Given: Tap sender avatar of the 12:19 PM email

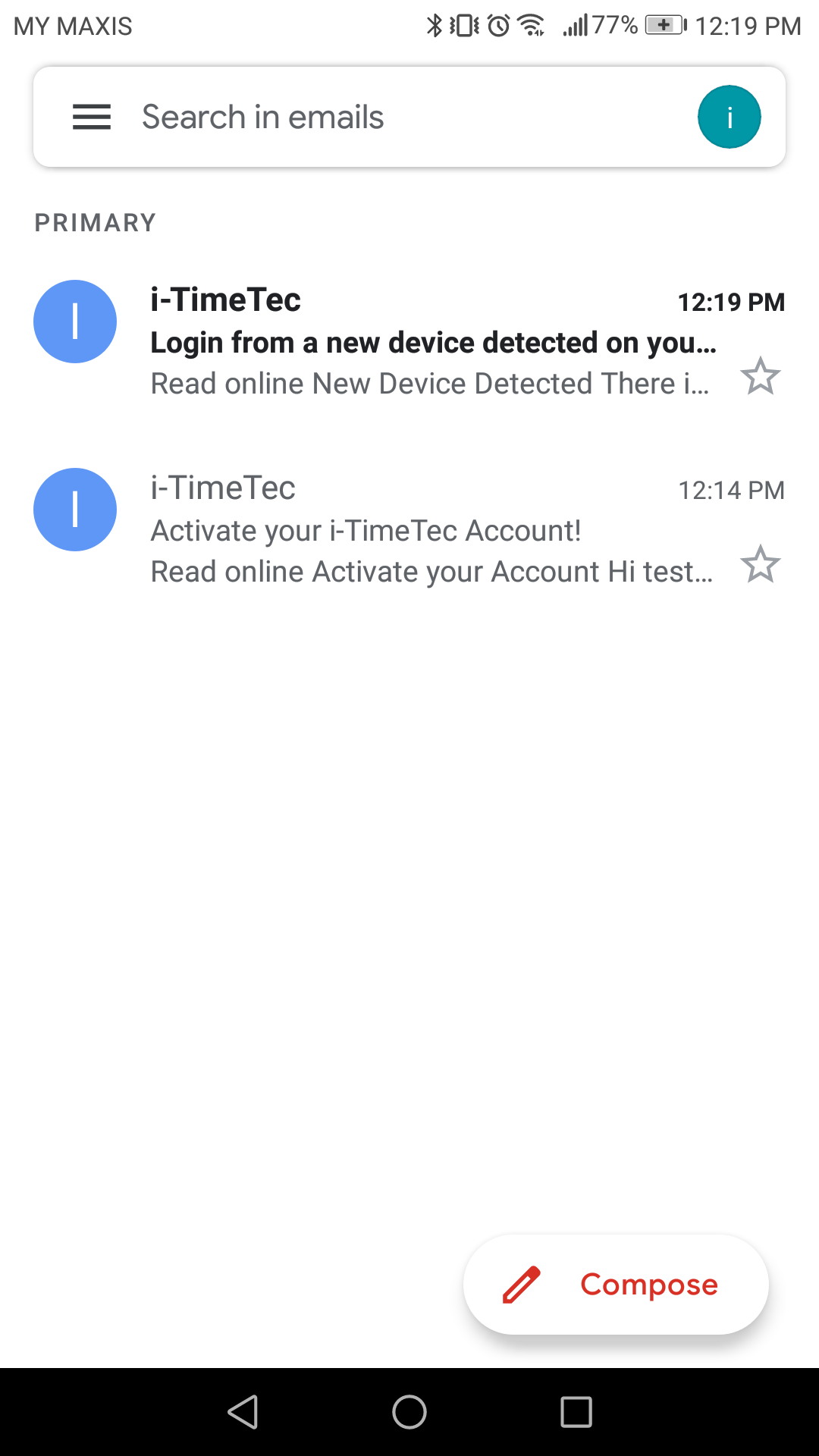Looking at the screenshot, I should tap(75, 322).
